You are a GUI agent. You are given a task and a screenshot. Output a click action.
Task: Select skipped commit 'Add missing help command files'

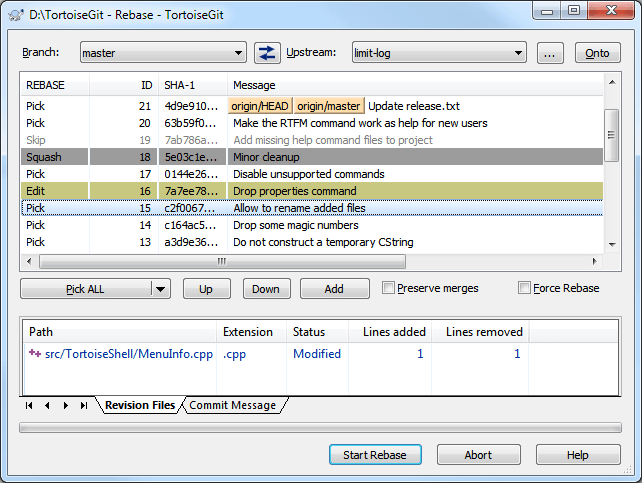pyautogui.click(x=312, y=140)
